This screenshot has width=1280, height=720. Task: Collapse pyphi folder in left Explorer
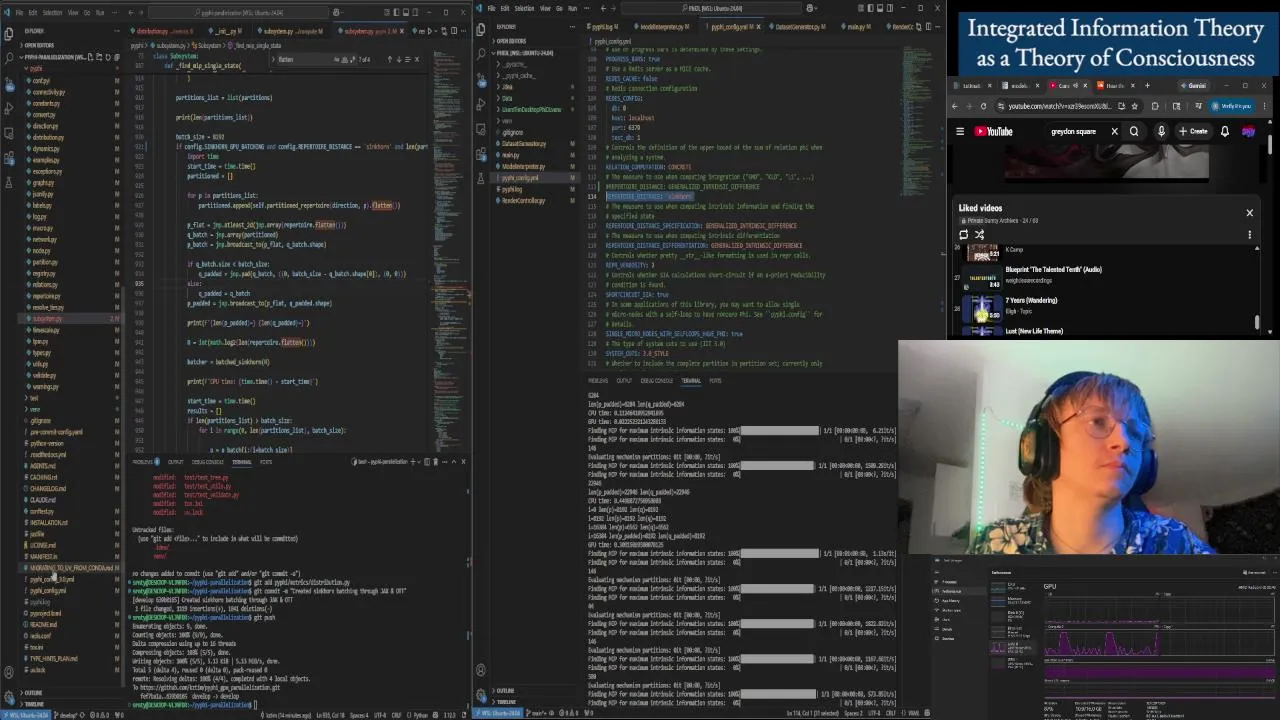pos(34,68)
